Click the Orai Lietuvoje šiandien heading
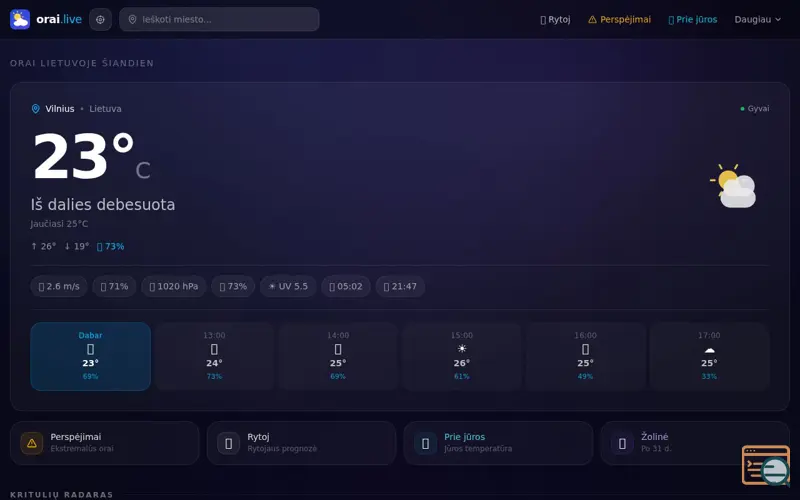 pyautogui.click(x=82, y=63)
